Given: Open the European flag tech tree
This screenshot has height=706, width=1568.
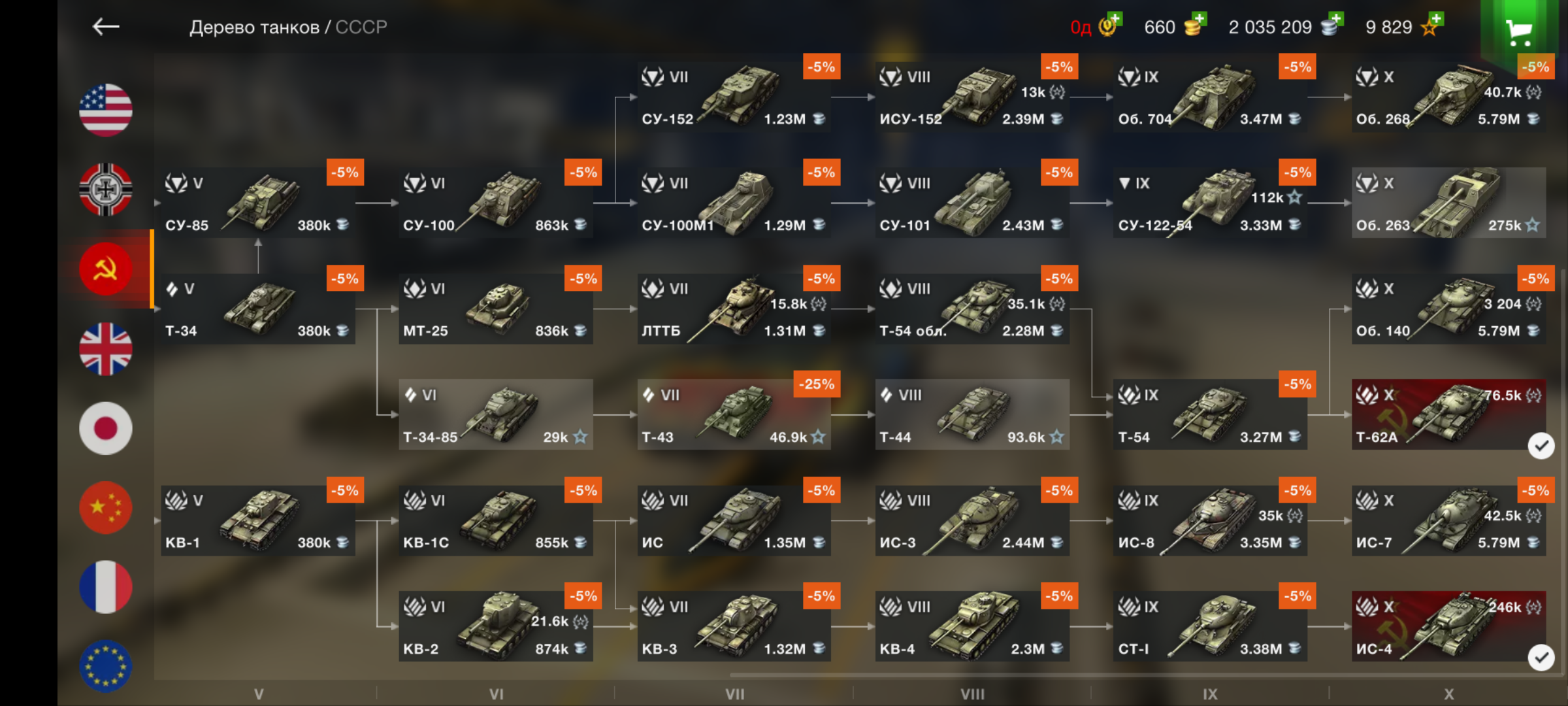Looking at the screenshot, I should click(106, 666).
